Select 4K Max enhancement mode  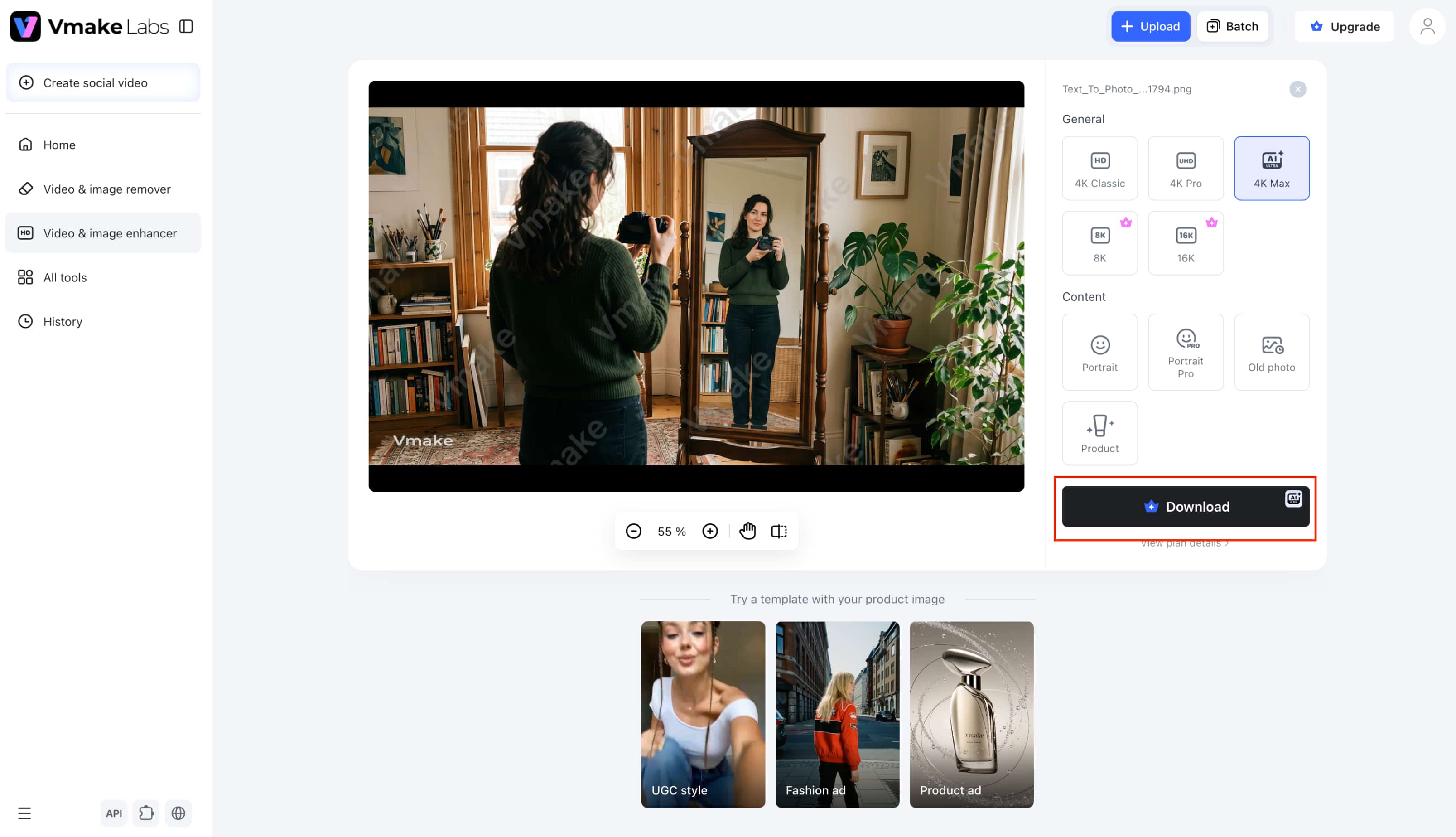(1272, 169)
